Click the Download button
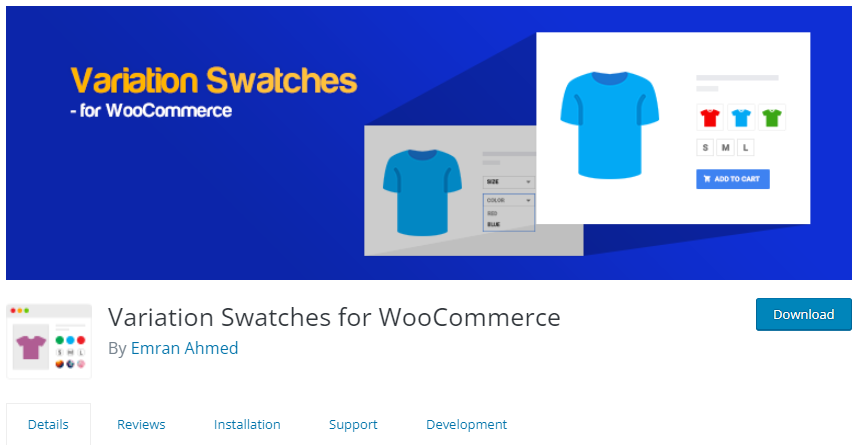 [803, 314]
